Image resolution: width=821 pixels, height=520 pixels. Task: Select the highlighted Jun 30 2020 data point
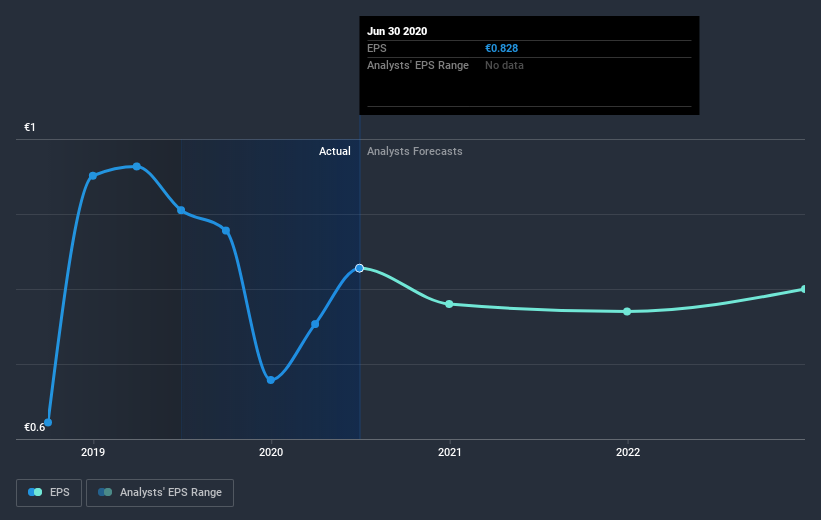(x=359, y=268)
